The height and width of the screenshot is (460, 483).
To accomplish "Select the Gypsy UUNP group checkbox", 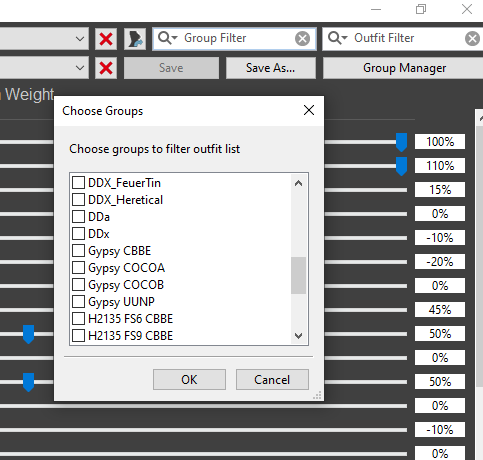I will [78, 302].
